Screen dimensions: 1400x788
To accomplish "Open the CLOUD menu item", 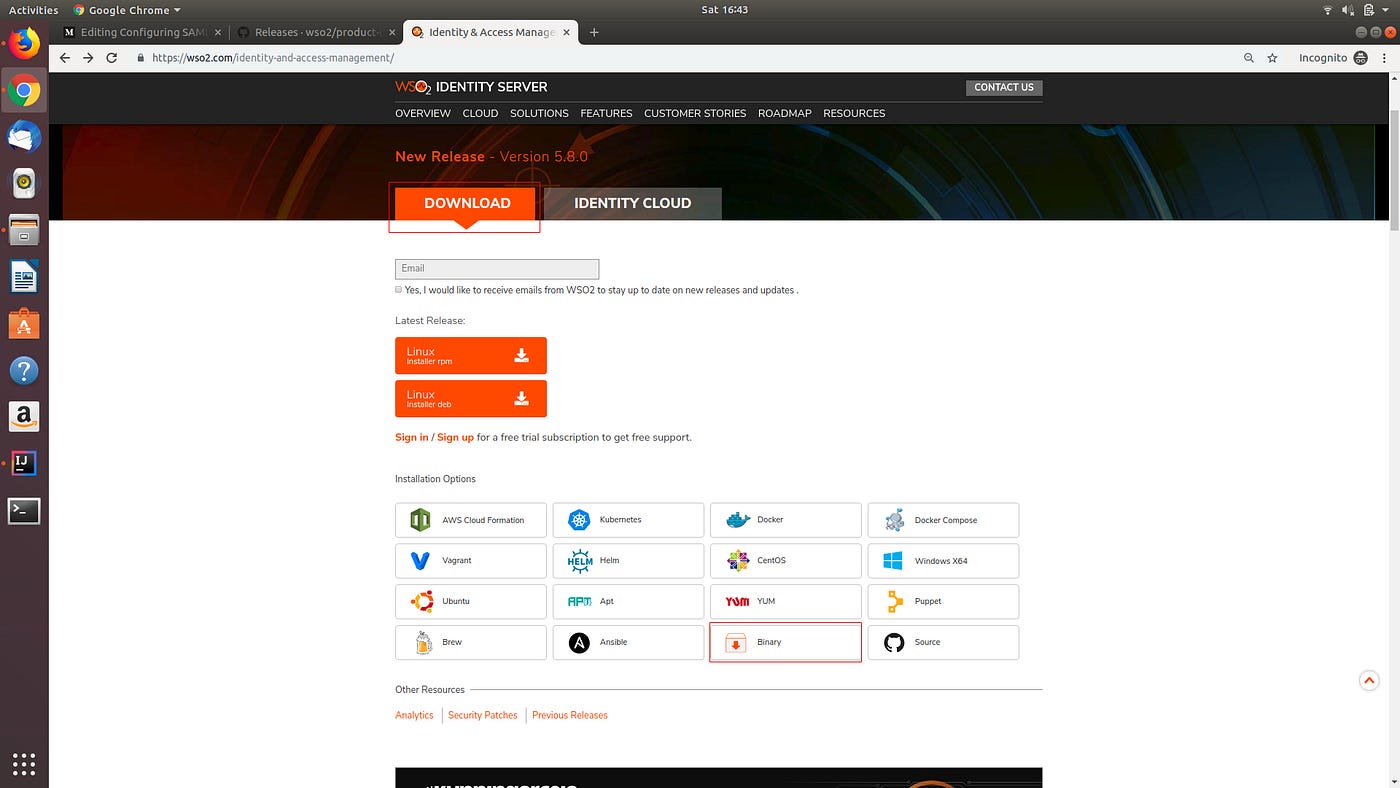I will (x=480, y=113).
